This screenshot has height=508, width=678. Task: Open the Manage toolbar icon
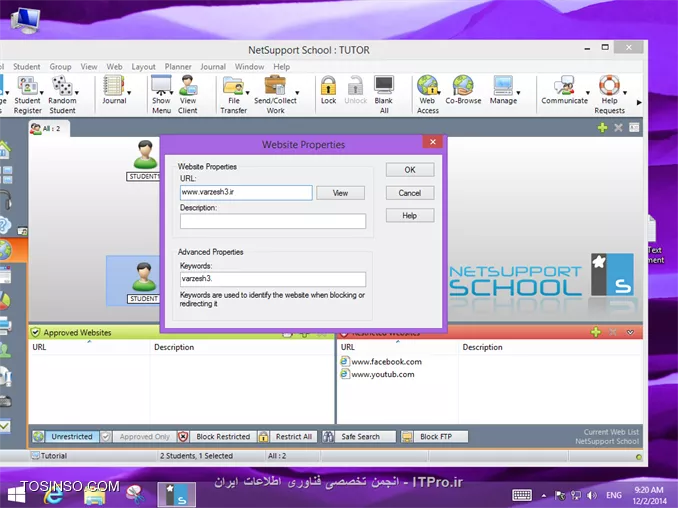(503, 90)
